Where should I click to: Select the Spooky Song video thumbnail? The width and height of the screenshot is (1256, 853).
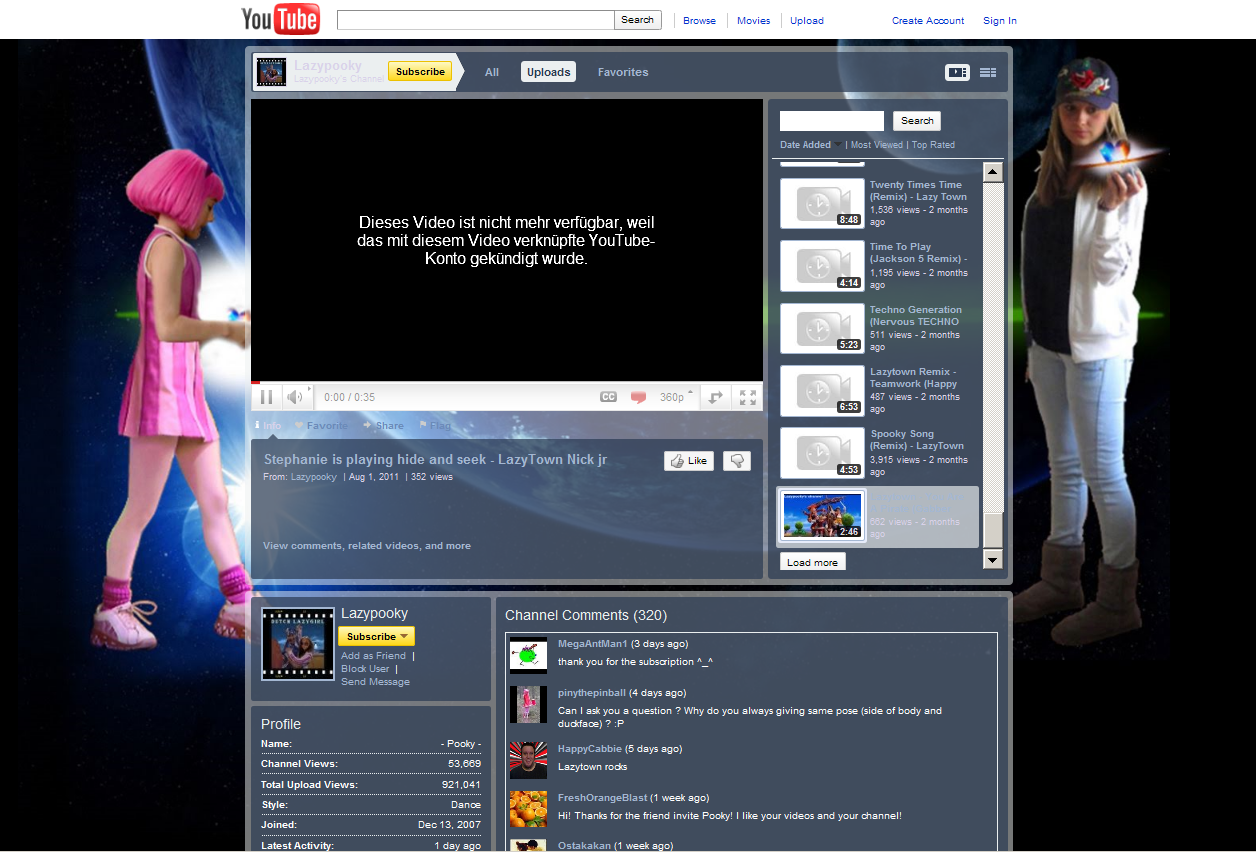(822, 452)
